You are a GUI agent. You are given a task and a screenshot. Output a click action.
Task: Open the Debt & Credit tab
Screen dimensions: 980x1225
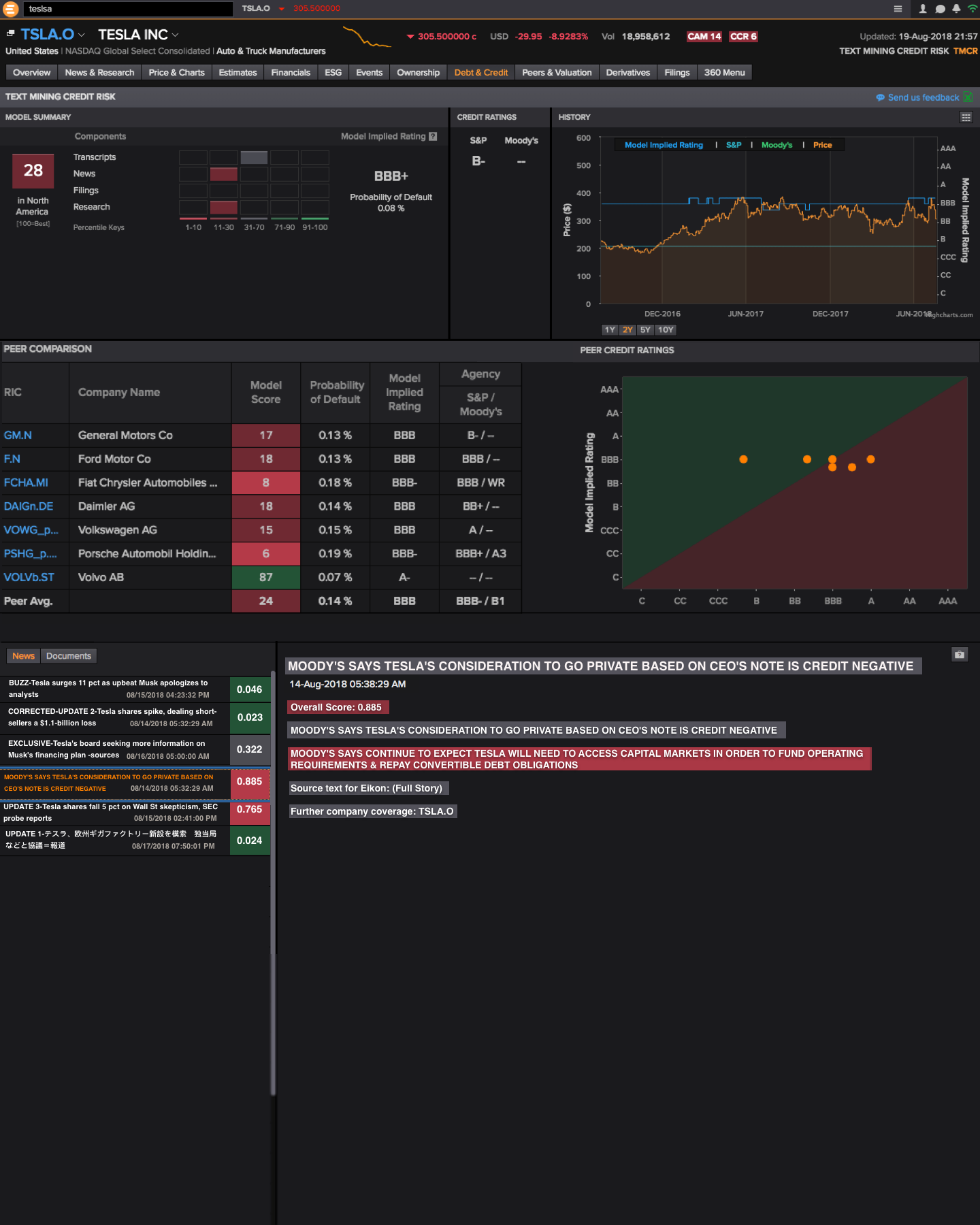(481, 73)
